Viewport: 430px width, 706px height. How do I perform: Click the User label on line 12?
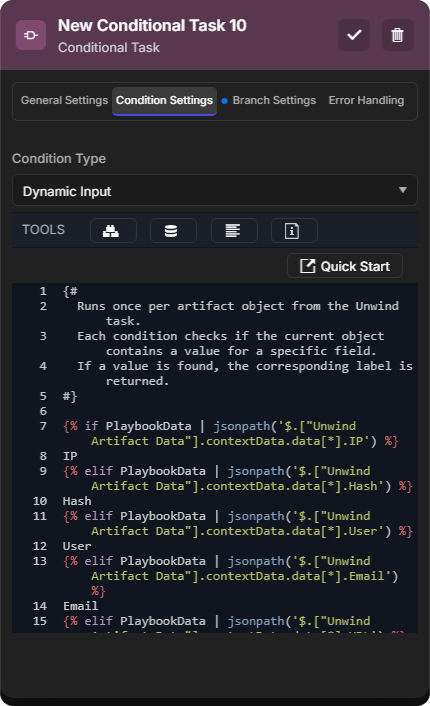coord(77,546)
